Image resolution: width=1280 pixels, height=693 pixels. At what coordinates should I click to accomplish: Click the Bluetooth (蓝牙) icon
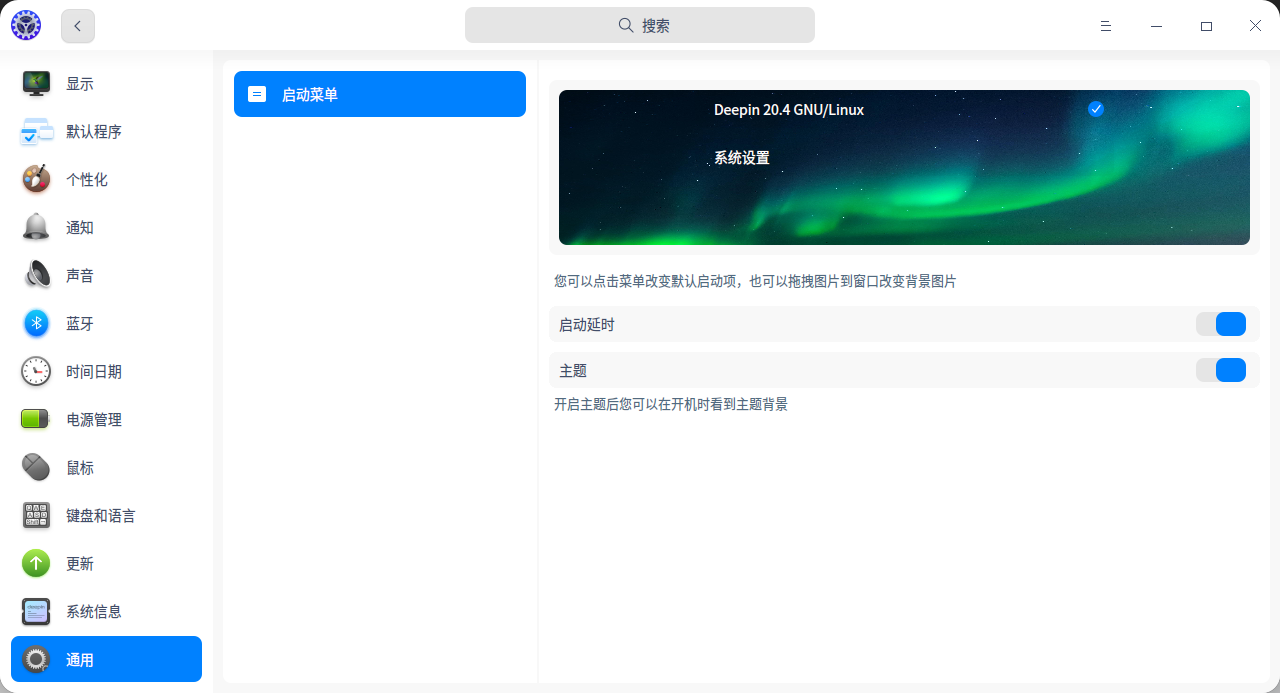36,324
